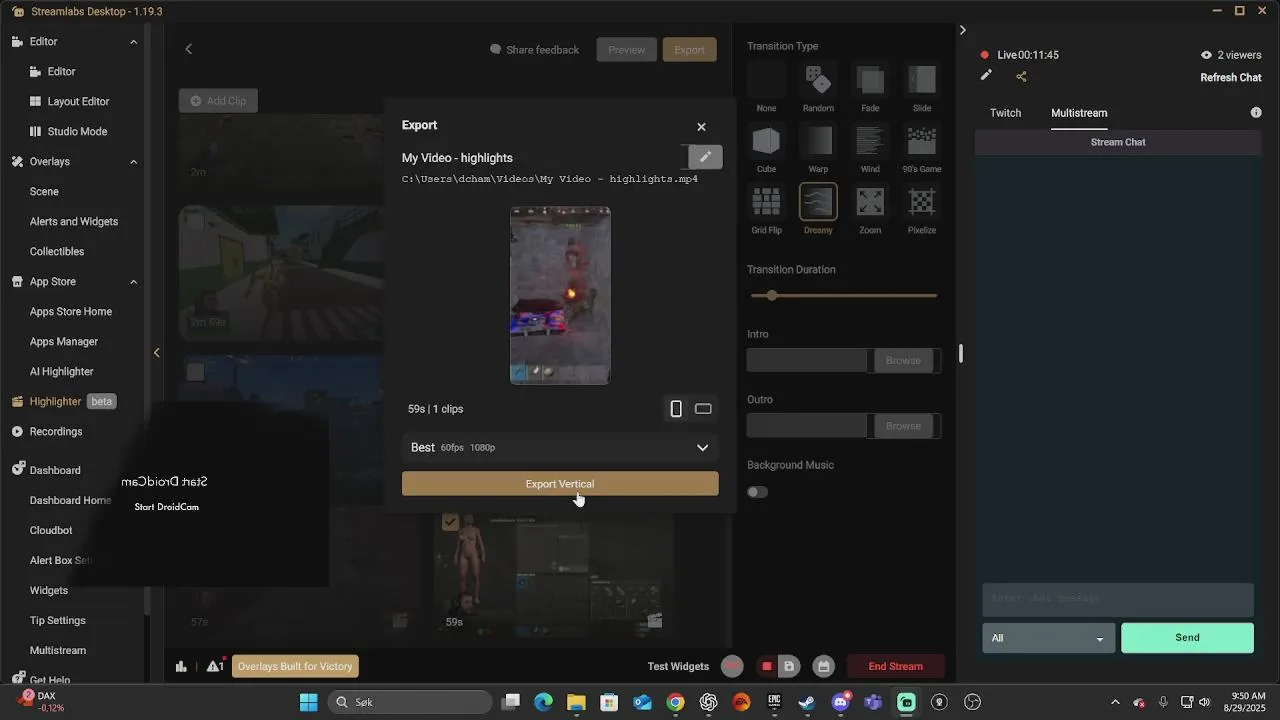This screenshot has width=1280, height=720.
Task: Switch to the Twitch chat tab
Action: tap(1005, 113)
